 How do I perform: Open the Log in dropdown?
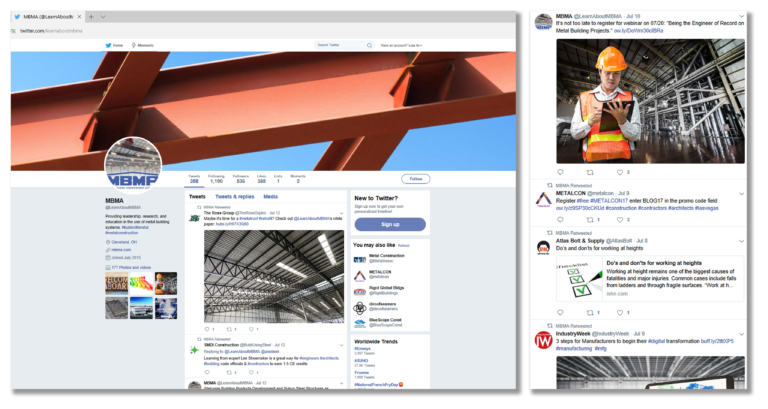pyautogui.click(x=401, y=45)
